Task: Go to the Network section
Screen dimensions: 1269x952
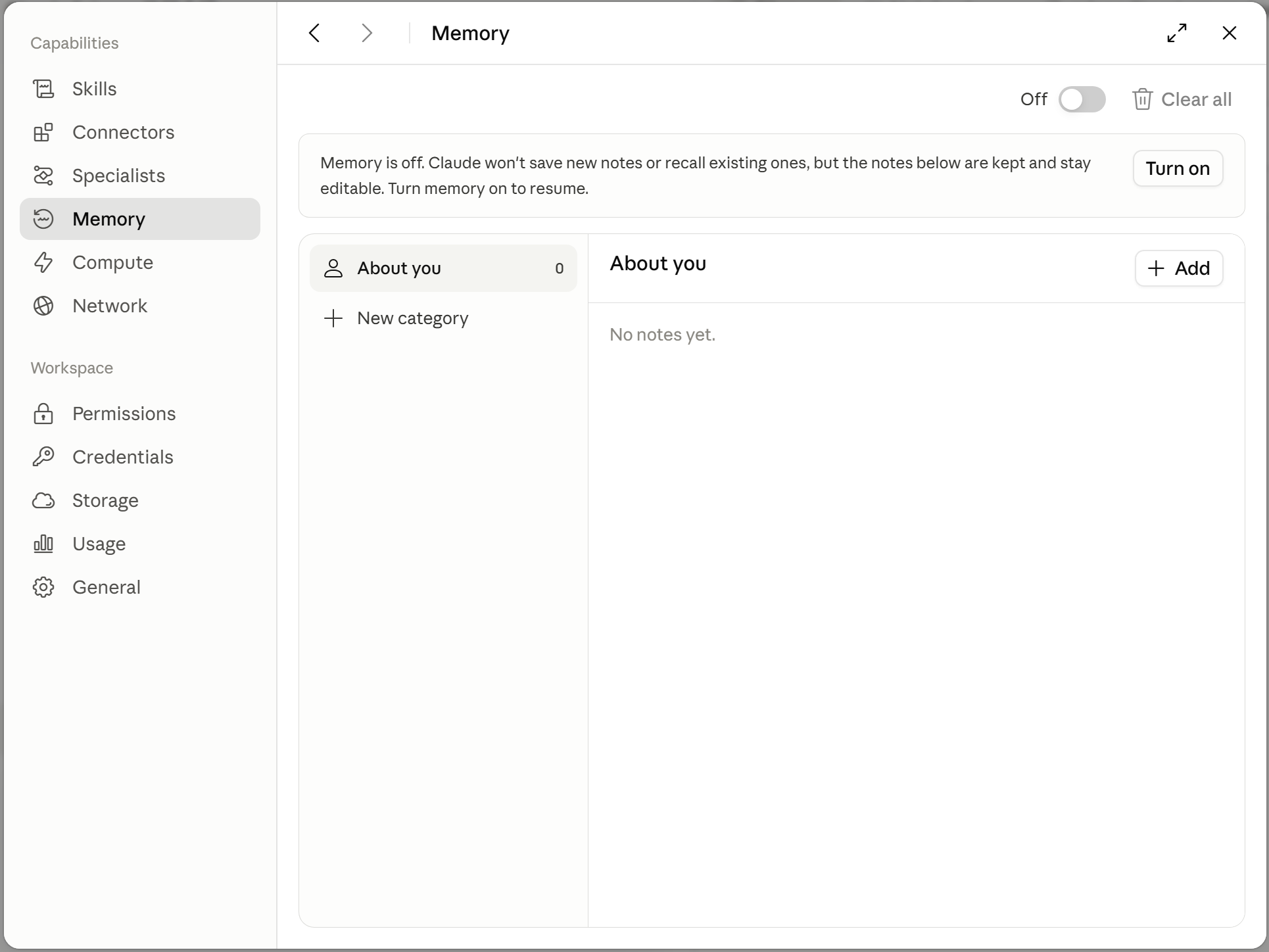Action: (x=140, y=306)
